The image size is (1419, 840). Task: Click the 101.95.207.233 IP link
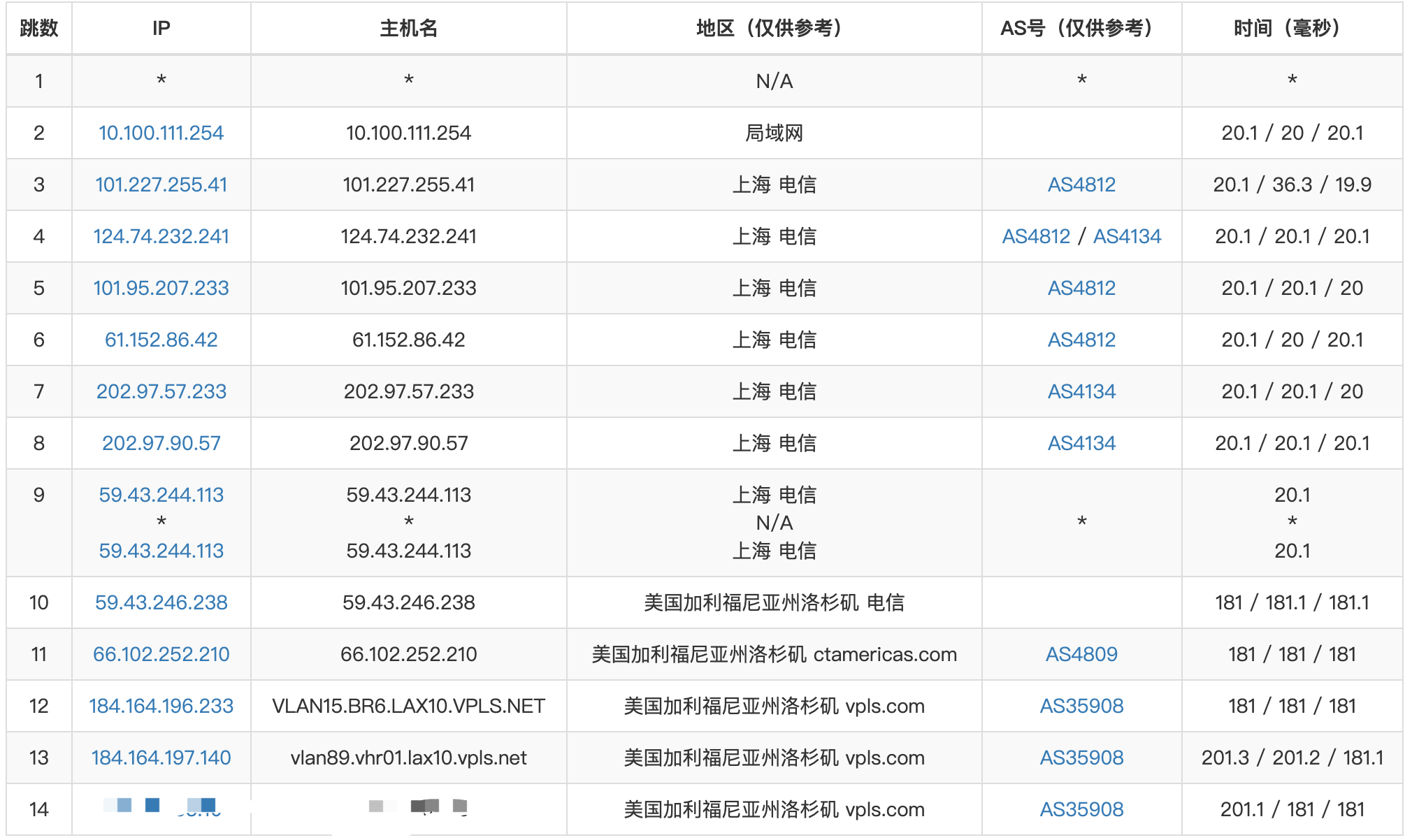(x=161, y=288)
